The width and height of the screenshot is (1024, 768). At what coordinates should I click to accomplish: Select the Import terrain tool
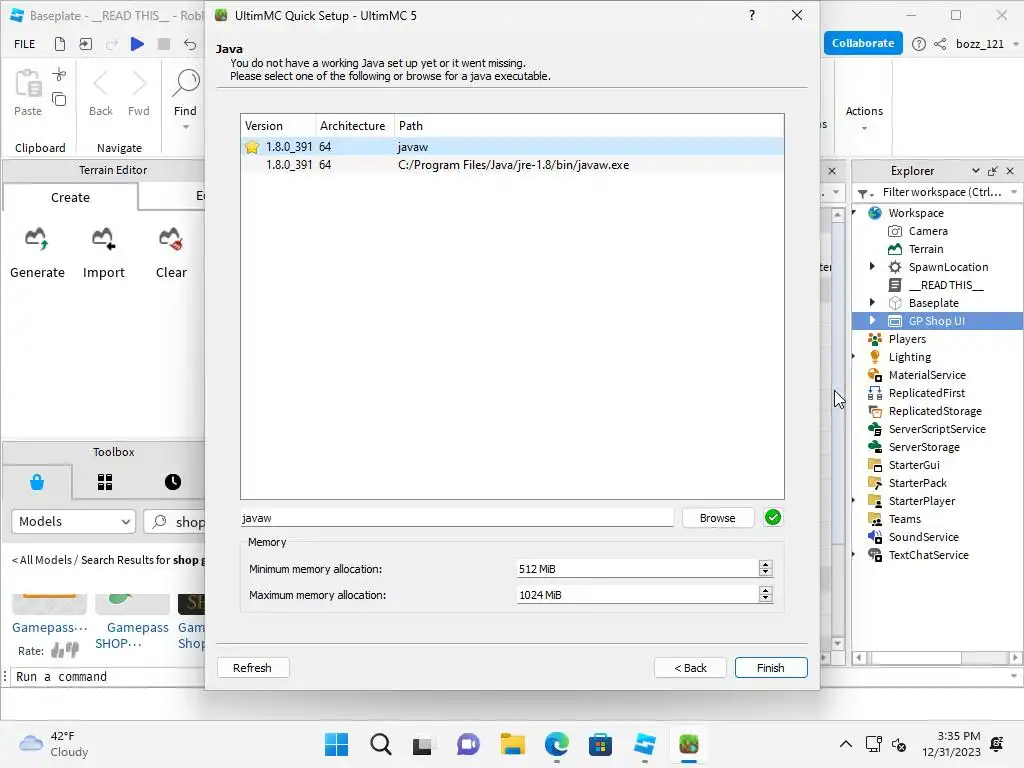pos(104,254)
